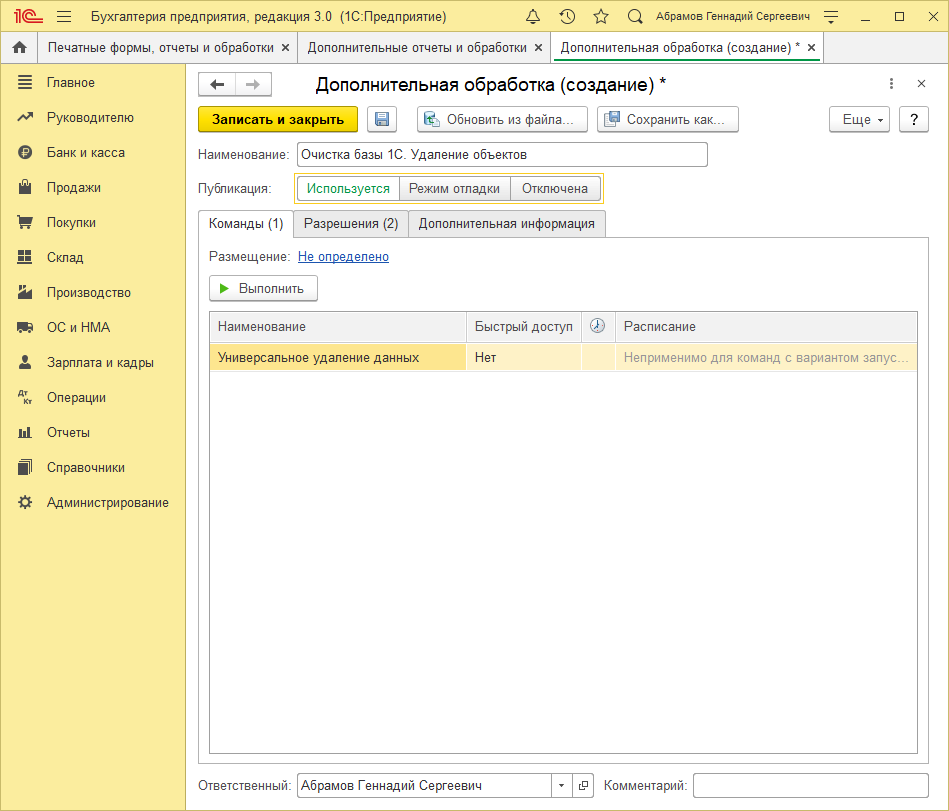Set publication to Отключена
Image resolution: width=949 pixels, height=811 pixels.
(x=555, y=188)
